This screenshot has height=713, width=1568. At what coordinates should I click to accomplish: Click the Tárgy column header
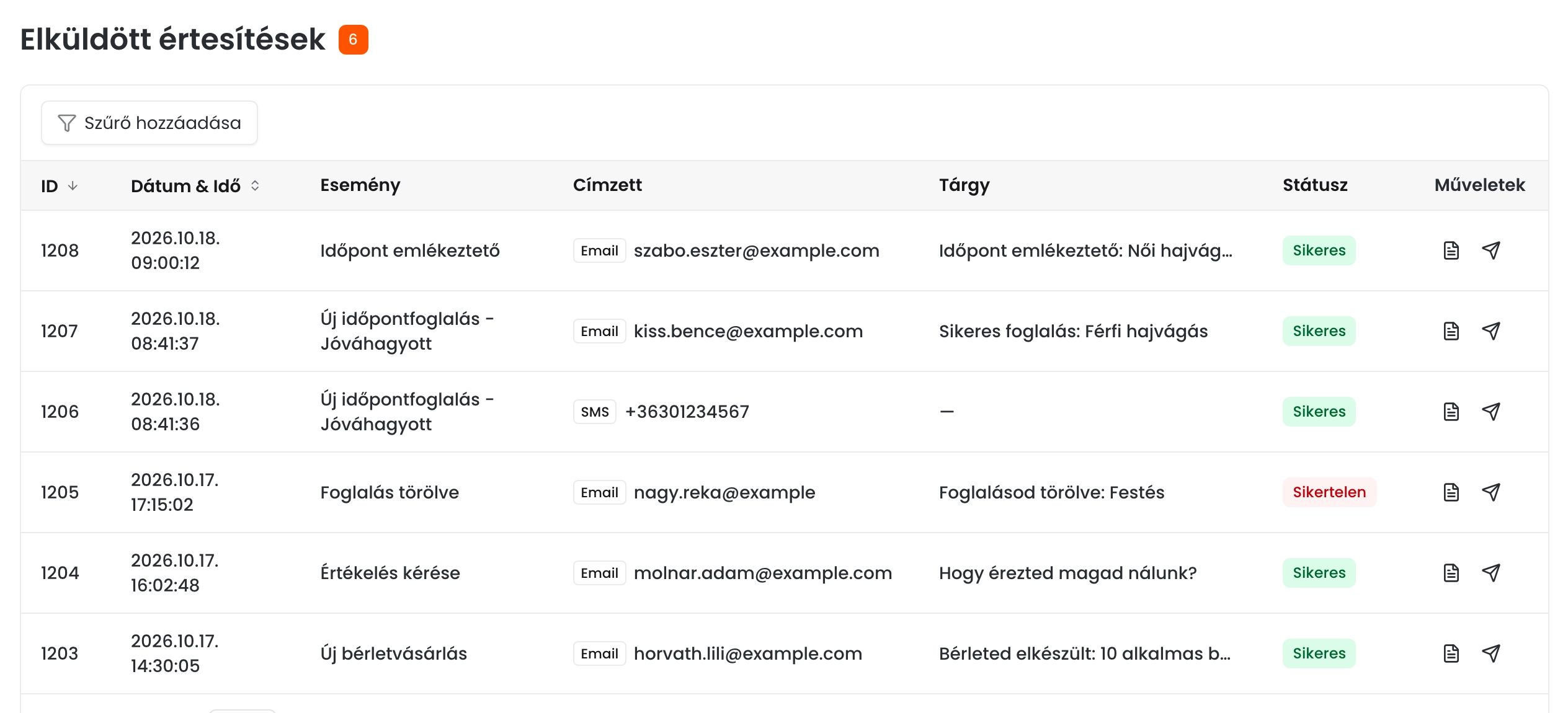pos(964,185)
